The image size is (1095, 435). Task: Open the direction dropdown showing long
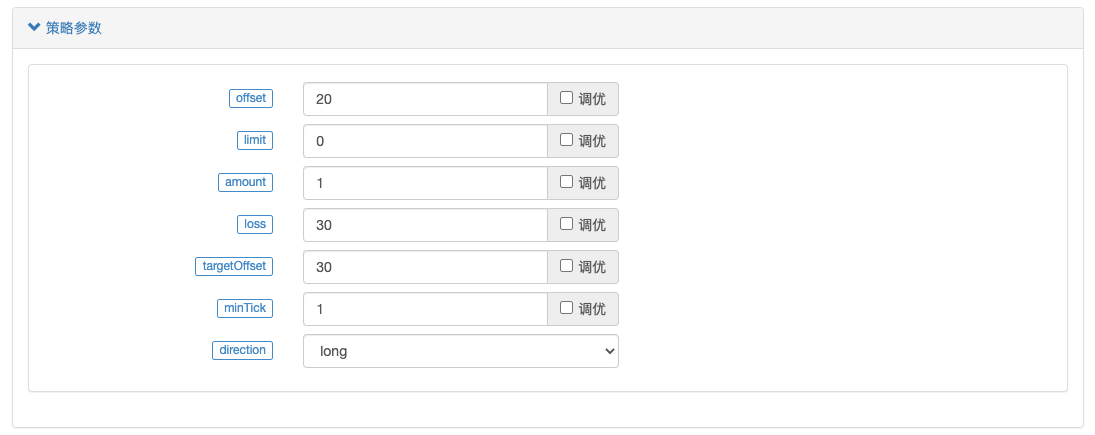coord(461,351)
